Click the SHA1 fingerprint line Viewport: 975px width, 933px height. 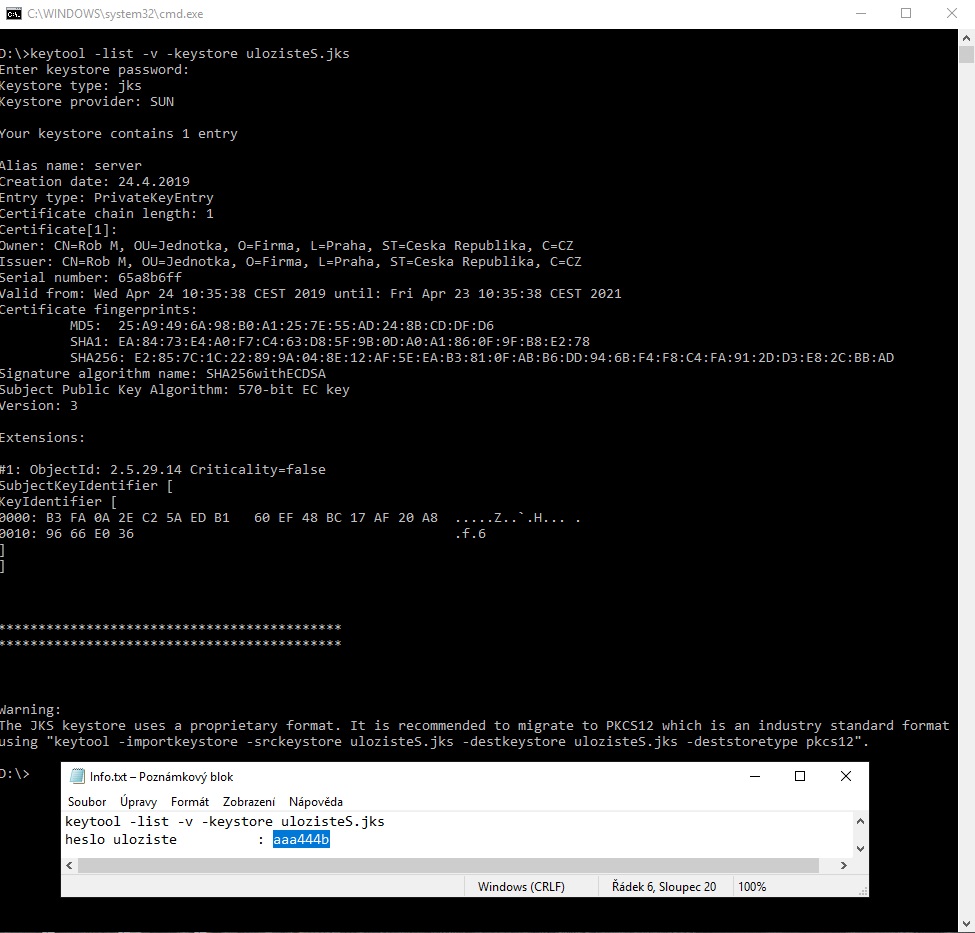(x=330, y=341)
